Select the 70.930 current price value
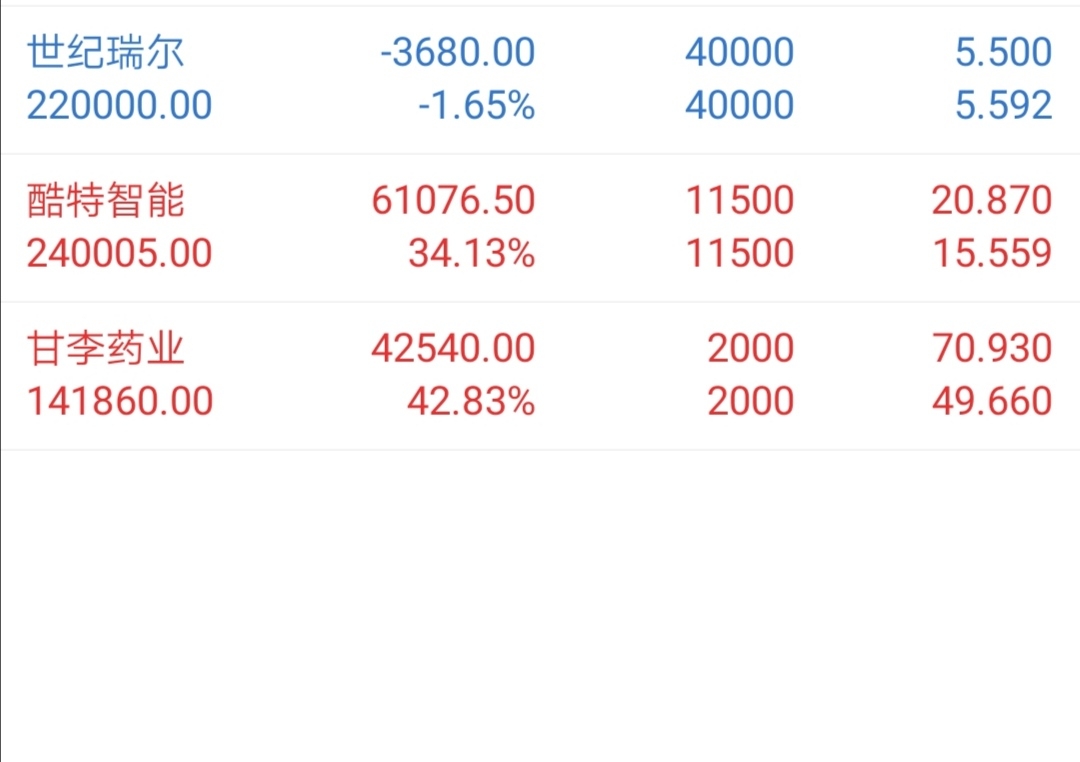1080x762 pixels. click(x=992, y=348)
